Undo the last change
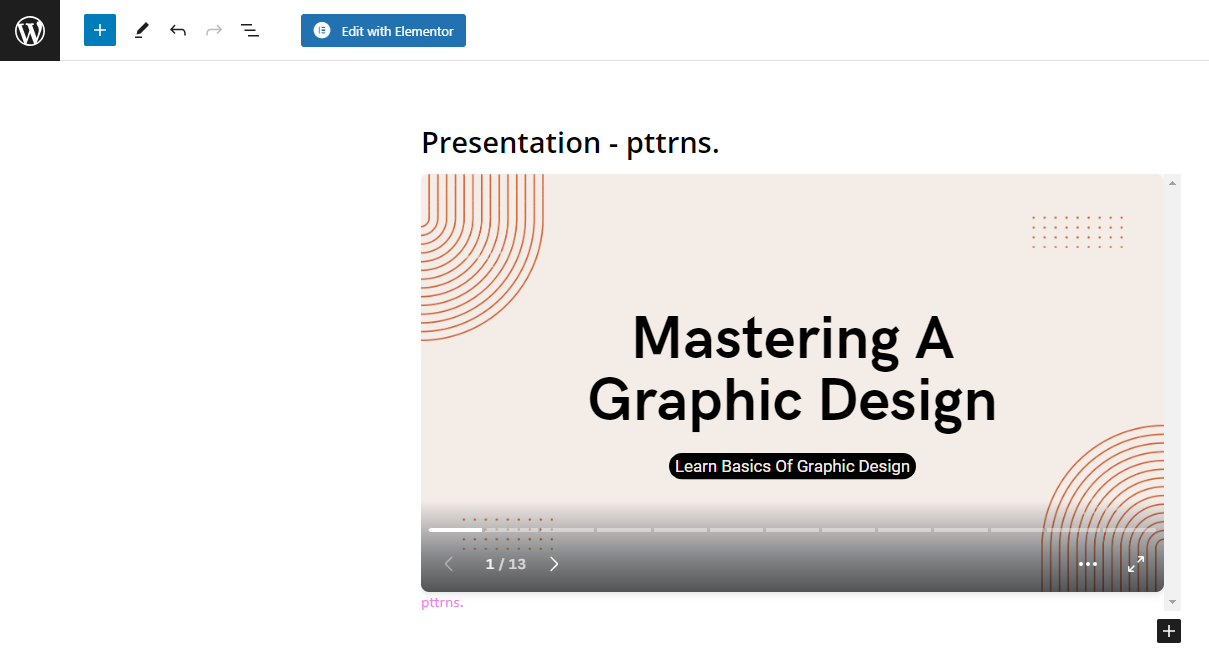1209x653 pixels. (178, 31)
